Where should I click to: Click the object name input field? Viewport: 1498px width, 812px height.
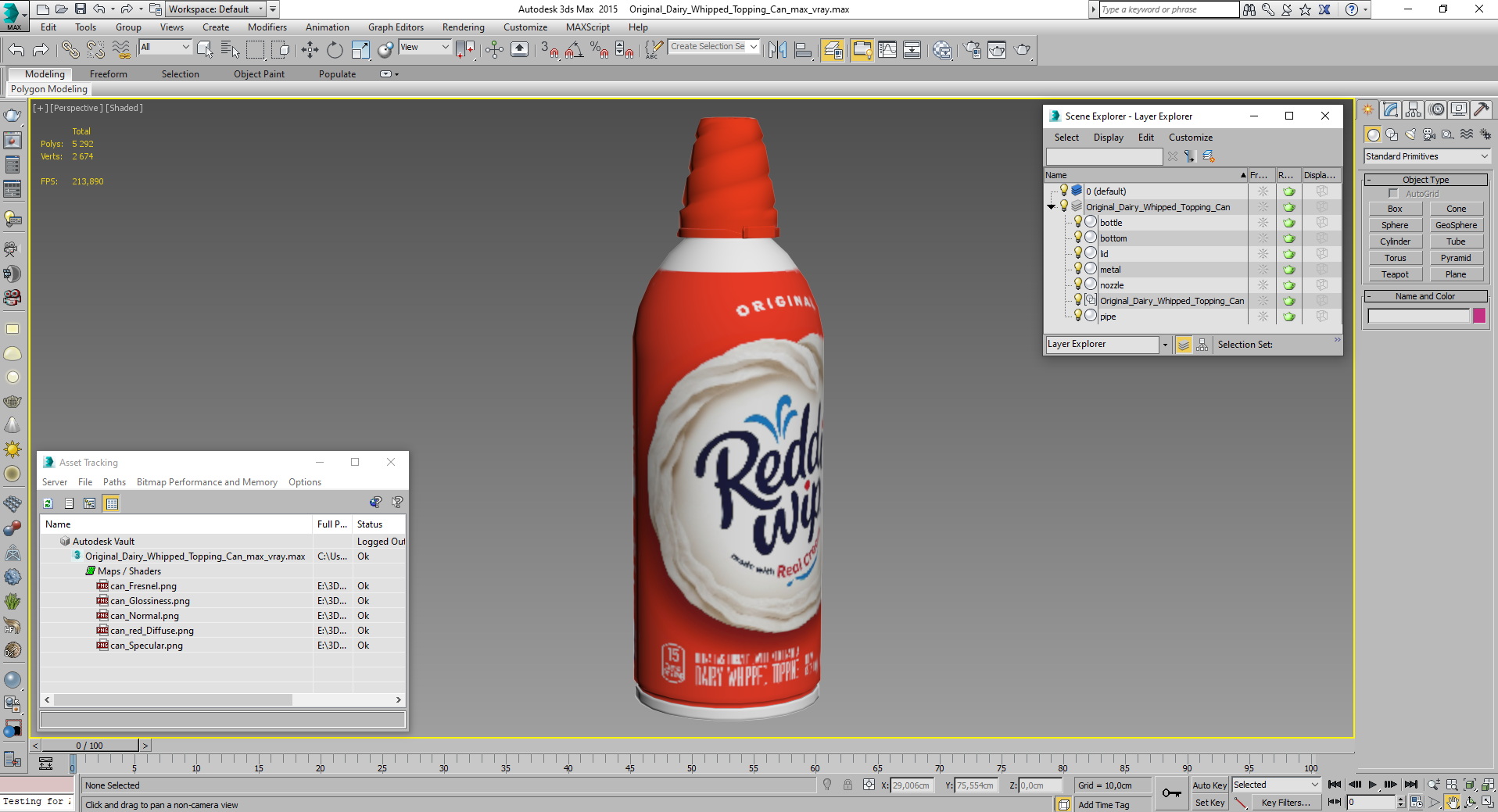pos(1418,316)
